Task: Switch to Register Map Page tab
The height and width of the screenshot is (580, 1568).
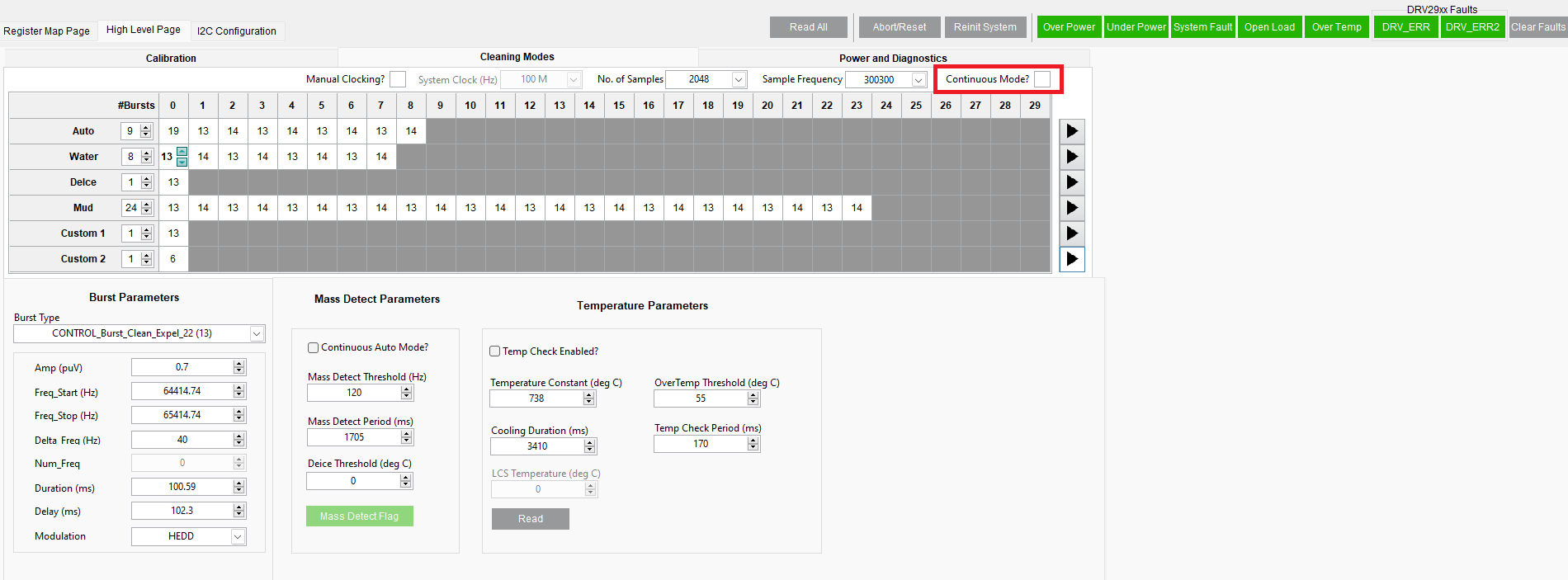Action: pyautogui.click(x=47, y=31)
